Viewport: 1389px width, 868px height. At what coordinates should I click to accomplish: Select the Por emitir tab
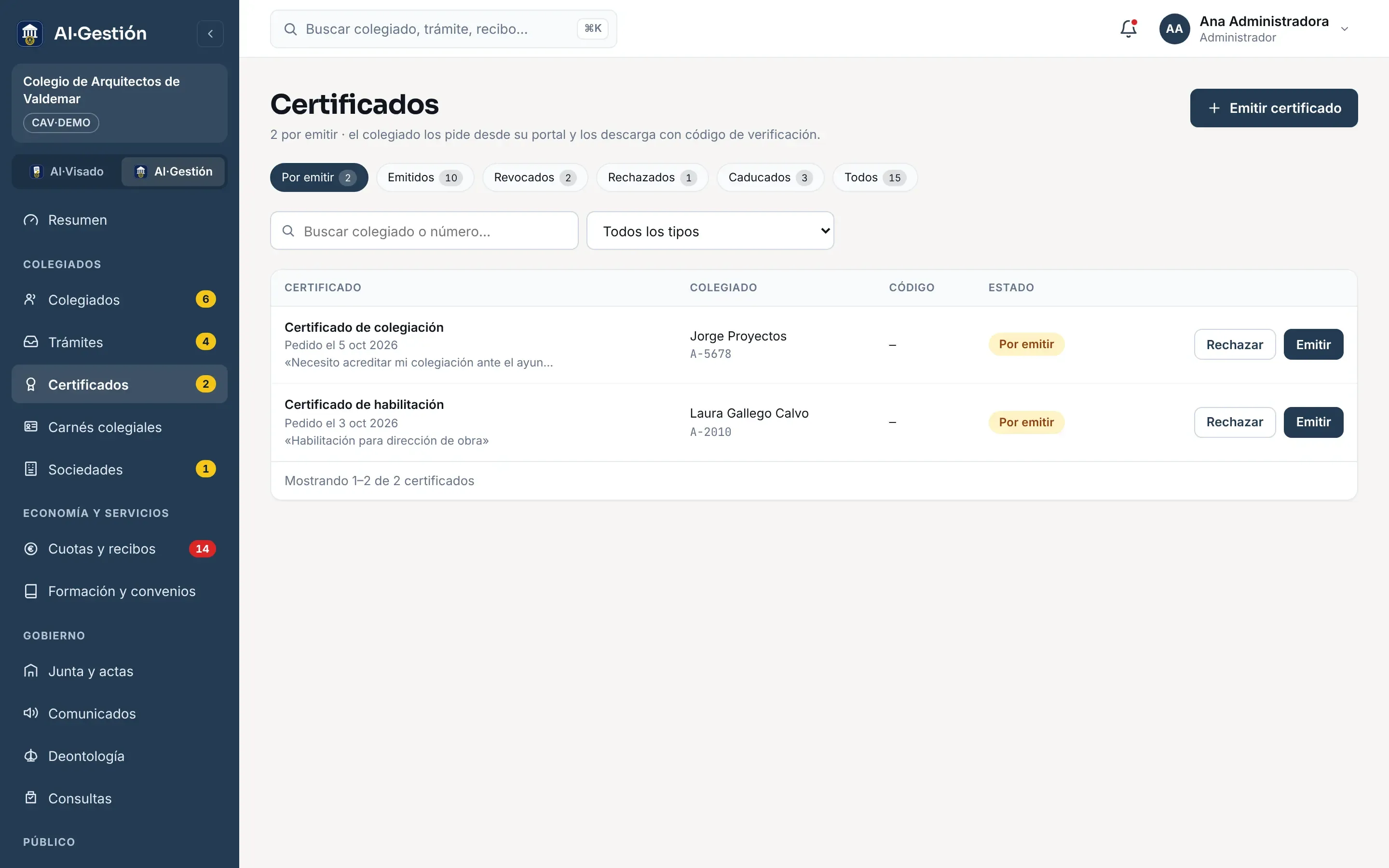[318, 177]
